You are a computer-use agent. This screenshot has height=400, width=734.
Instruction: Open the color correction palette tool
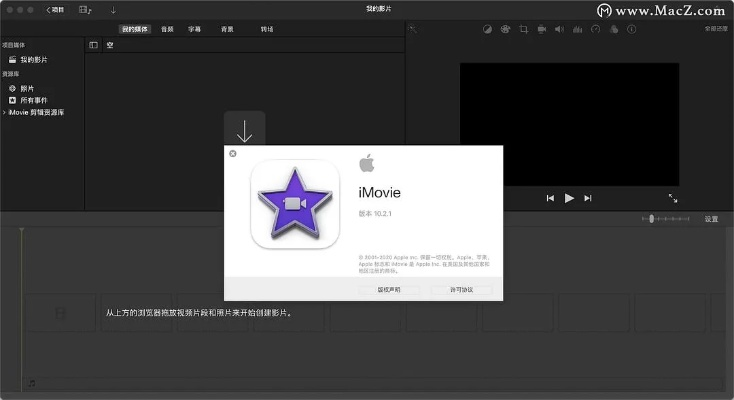[505, 29]
